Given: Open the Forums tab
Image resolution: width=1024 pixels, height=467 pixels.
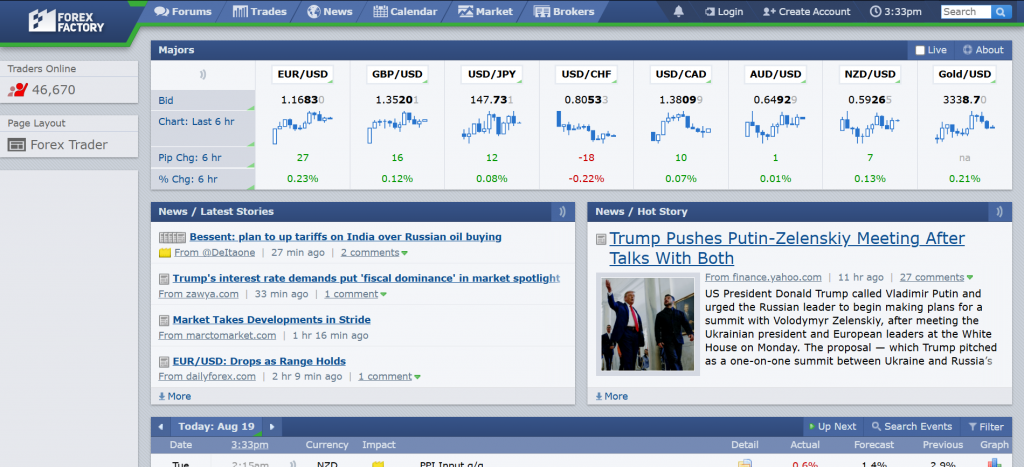Looking at the screenshot, I should pos(183,11).
